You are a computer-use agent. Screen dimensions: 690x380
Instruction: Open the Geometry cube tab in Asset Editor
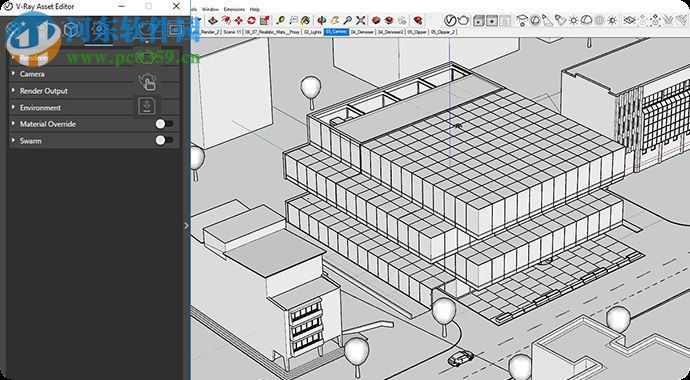(71, 29)
